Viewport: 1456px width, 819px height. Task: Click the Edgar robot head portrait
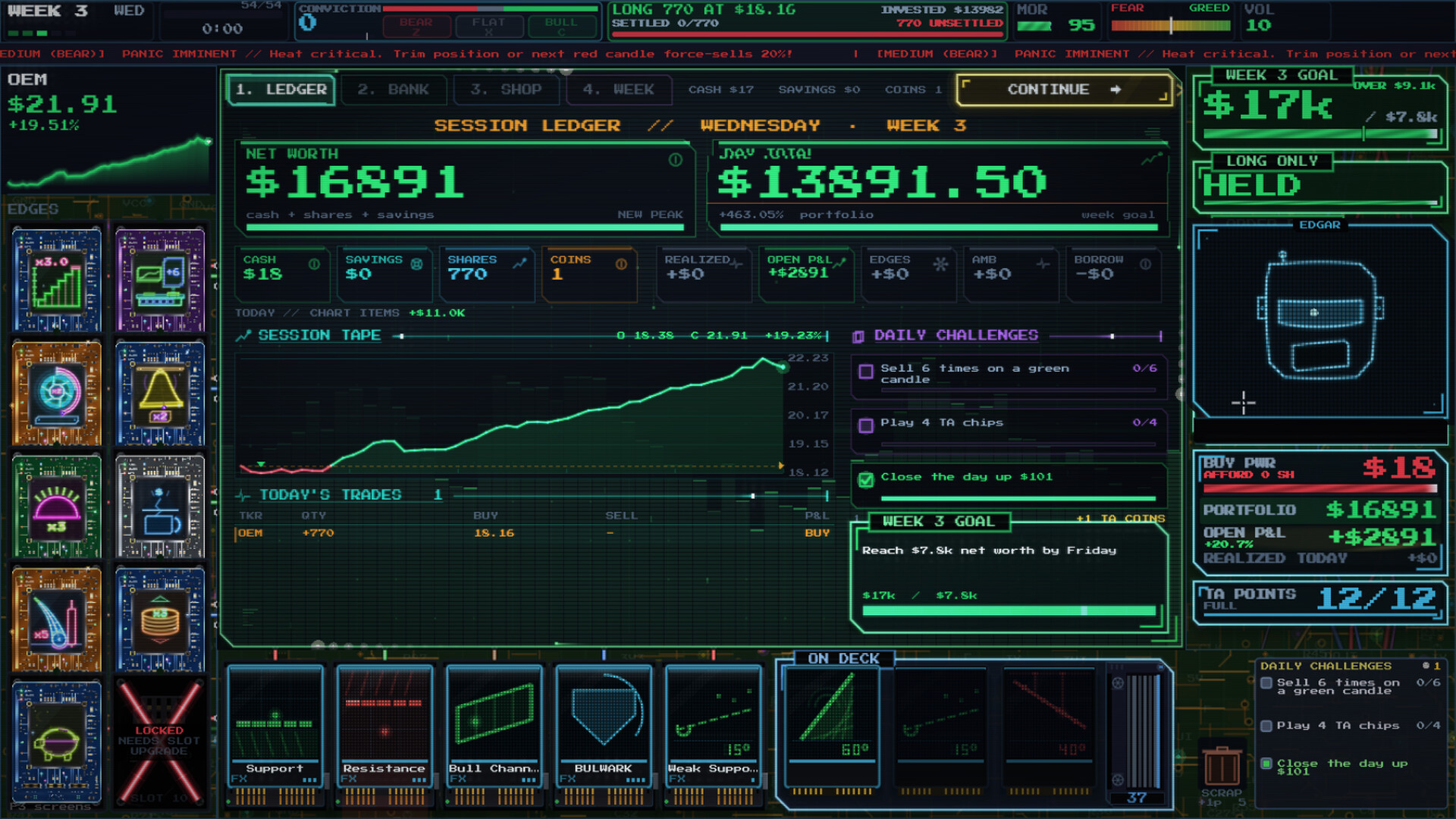coord(1319,316)
